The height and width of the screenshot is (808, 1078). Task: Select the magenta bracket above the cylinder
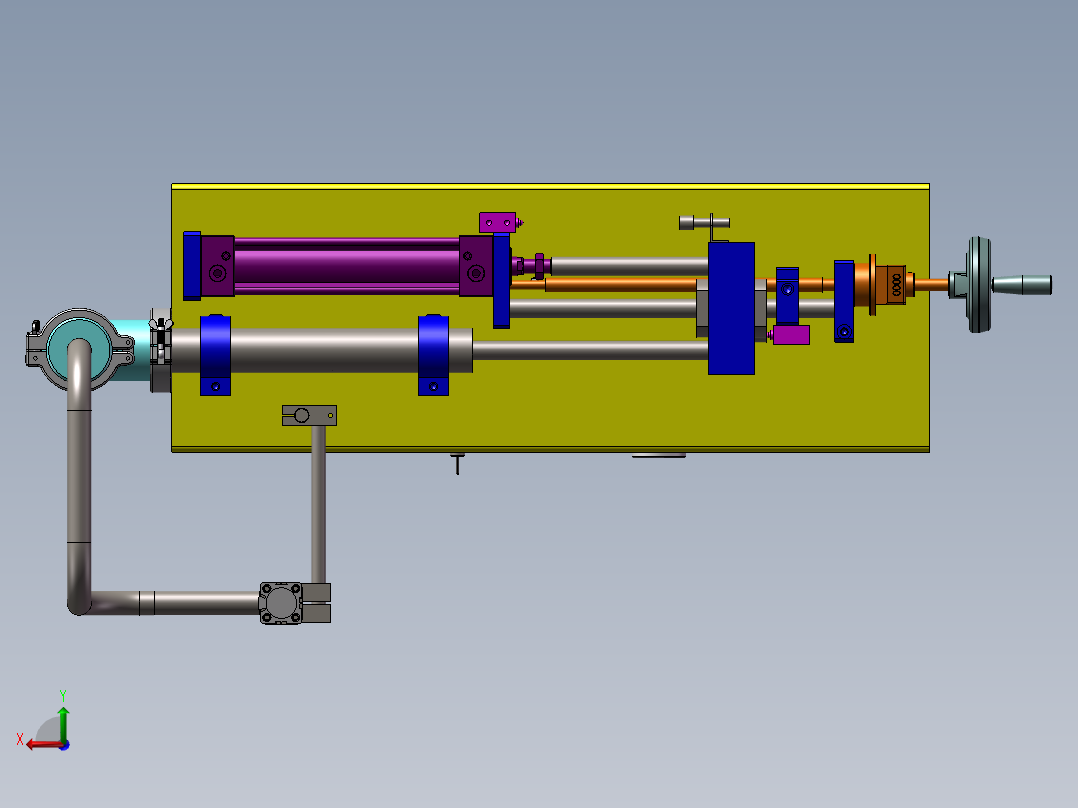497,222
